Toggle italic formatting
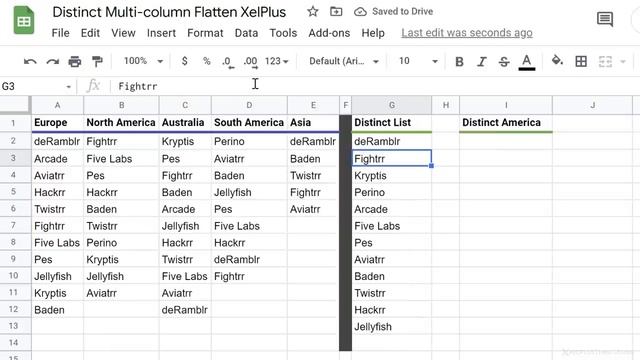Image resolution: width=640 pixels, height=360 pixels. click(482, 62)
